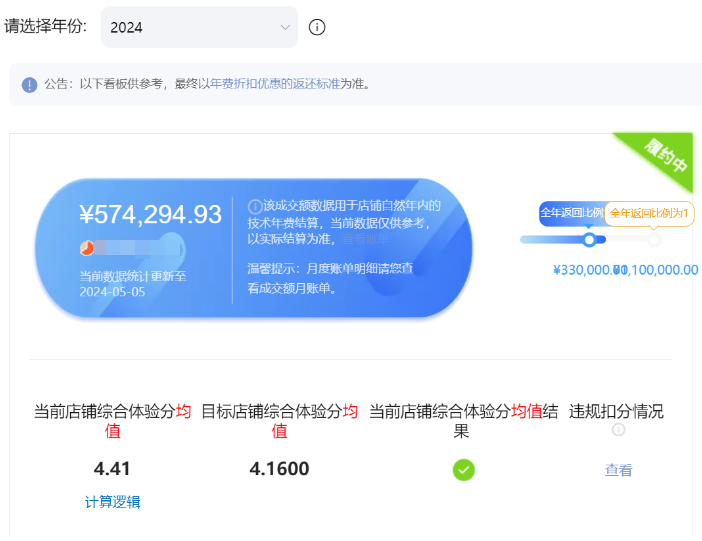Viewport: 702px width, 541px height.
Task: Click 查看 under 违规扣分情况
Action: (x=618, y=470)
